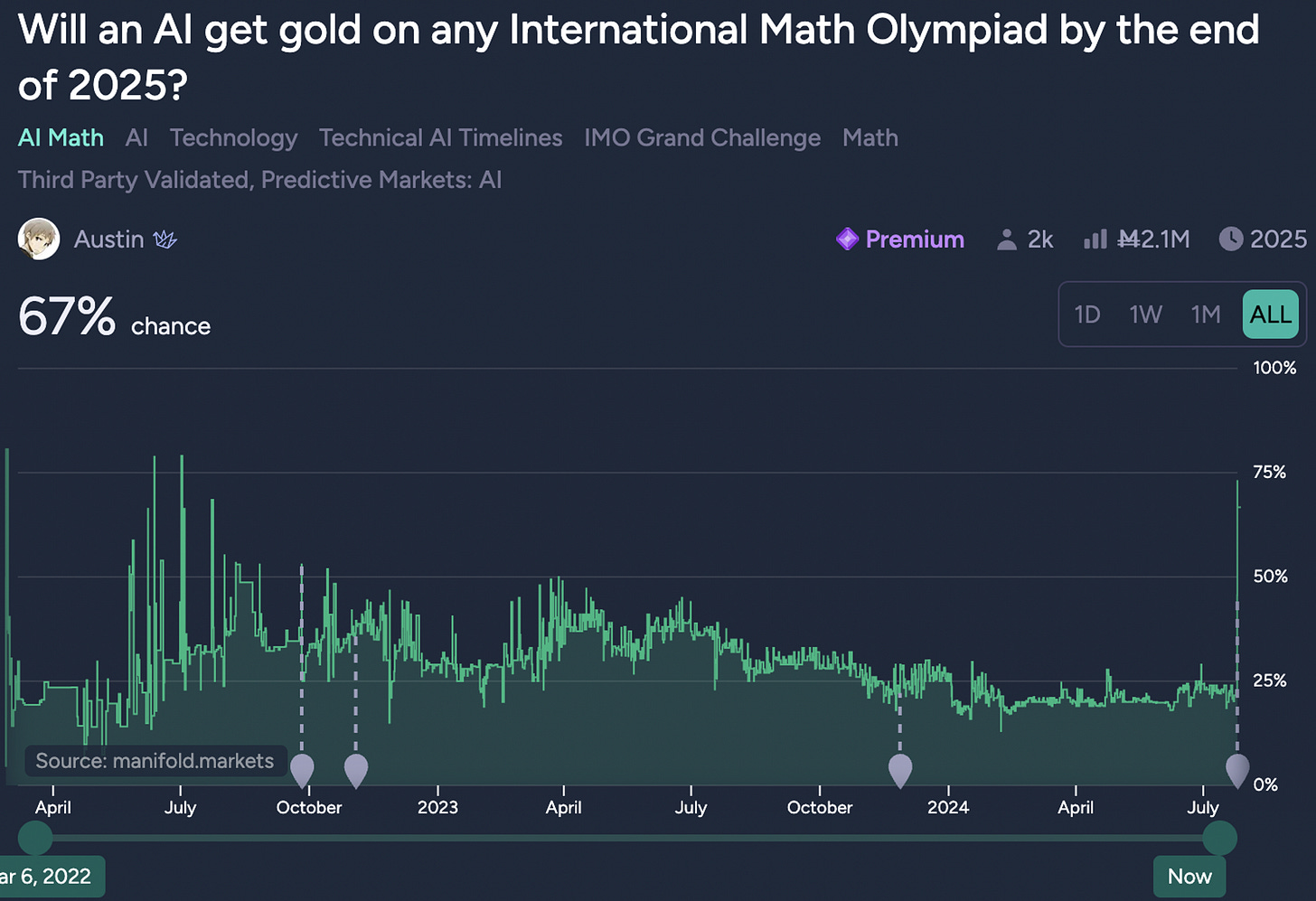Click the left handle of the range slider
Viewport: 1316px width, 901px height.
coord(35,838)
